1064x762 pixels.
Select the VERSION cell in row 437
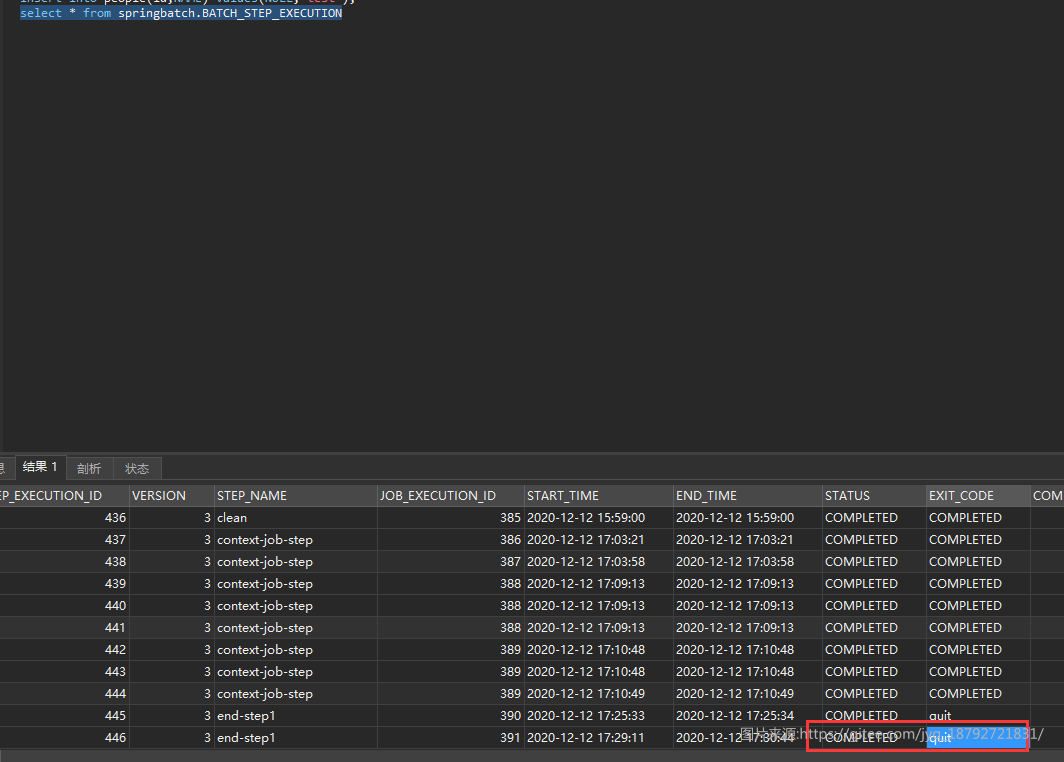point(172,540)
